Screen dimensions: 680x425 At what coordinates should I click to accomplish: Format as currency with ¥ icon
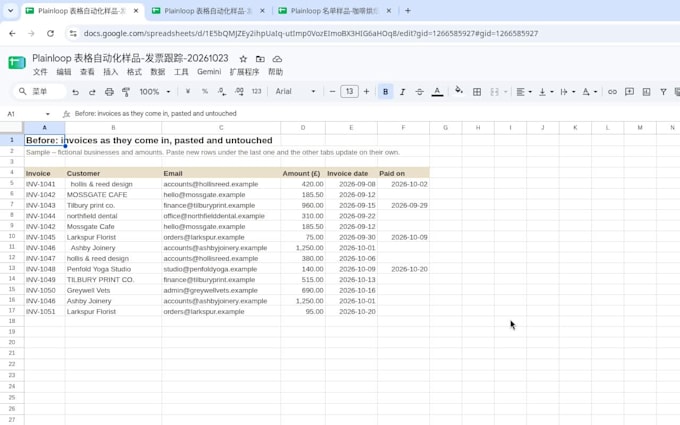188,92
